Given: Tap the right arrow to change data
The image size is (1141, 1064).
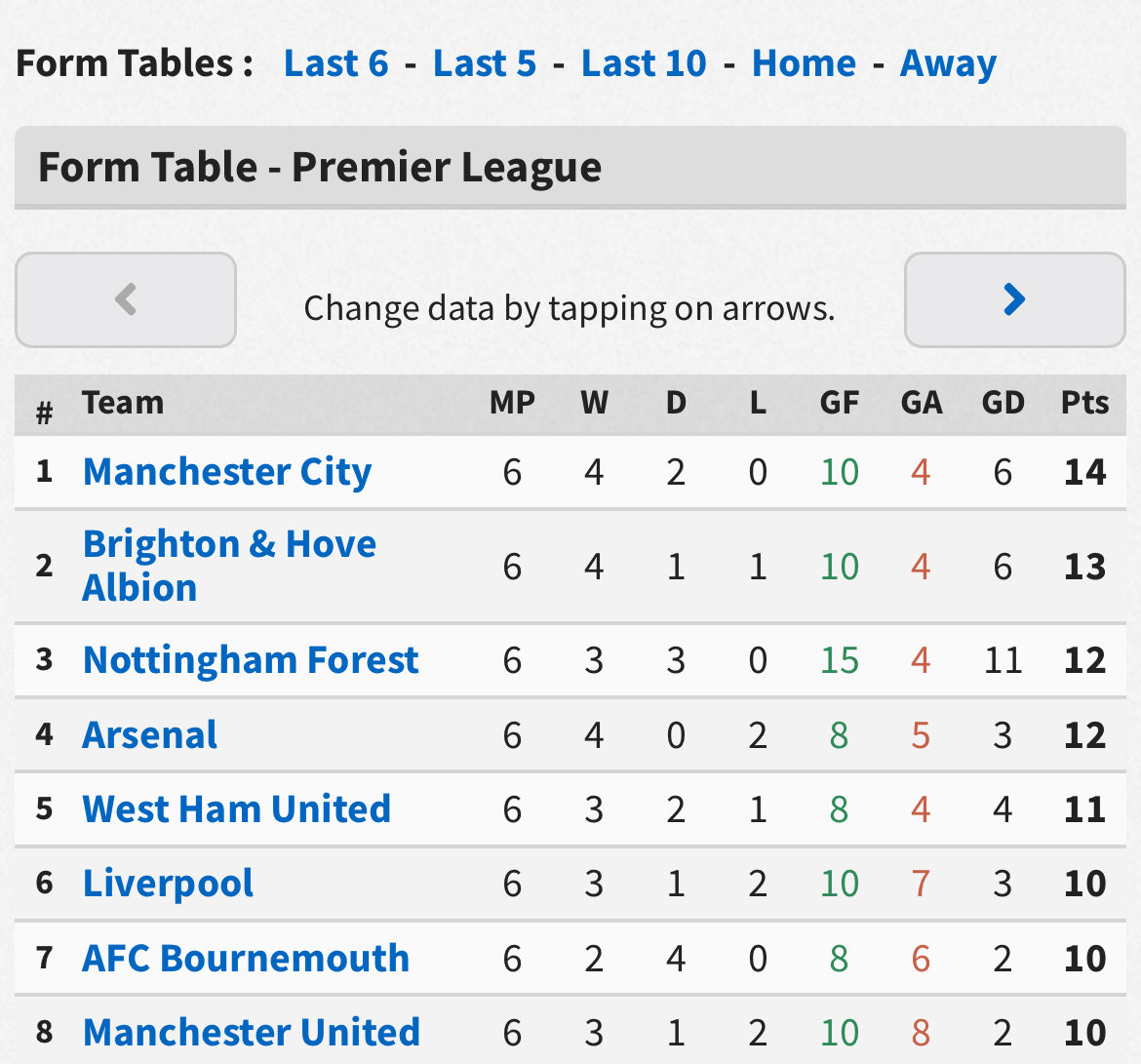Looking at the screenshot, I should point(1014,299).
